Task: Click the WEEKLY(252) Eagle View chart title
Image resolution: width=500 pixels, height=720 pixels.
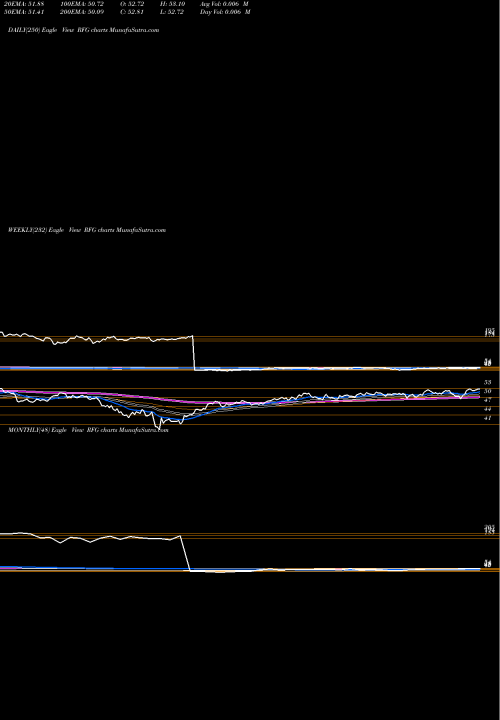Action: pyautogui.click(x=87, y=230)
